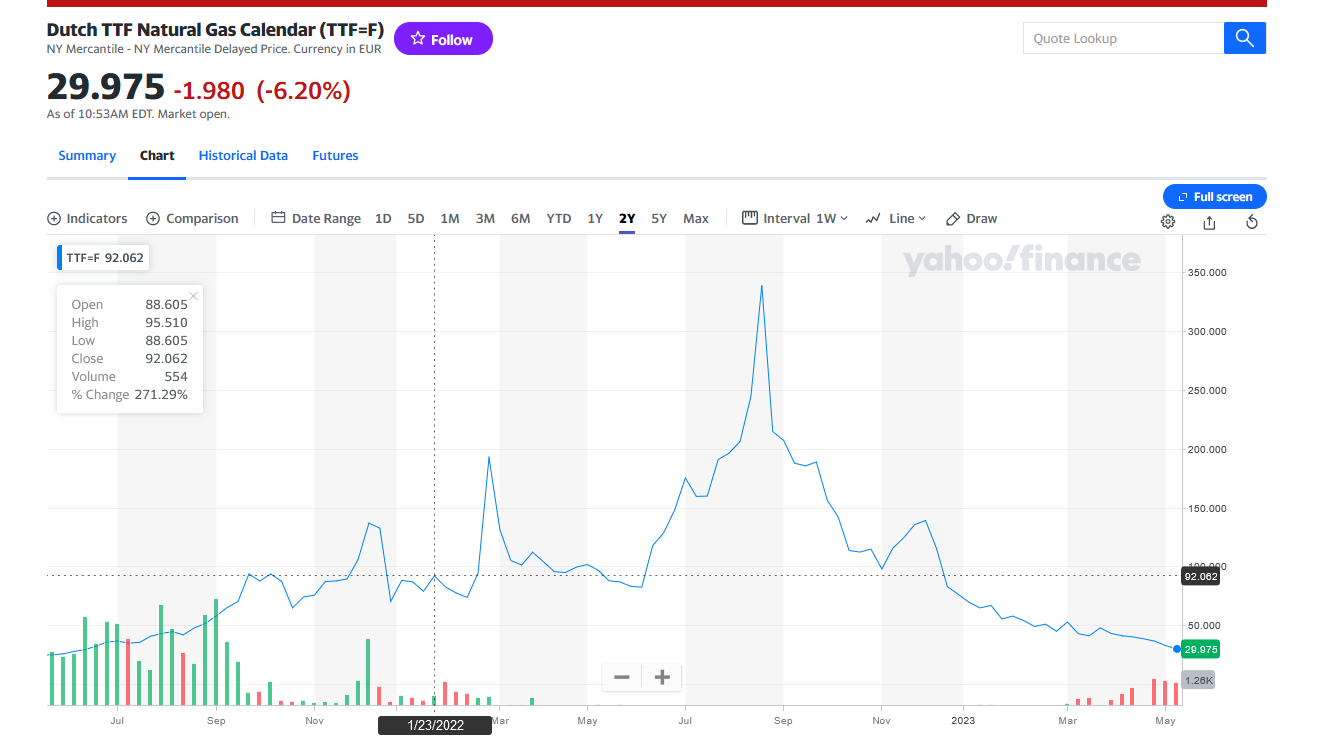Screen dimensions: 1323x739
Task: Select the 2Y range
Action: (x=627, y=218)
